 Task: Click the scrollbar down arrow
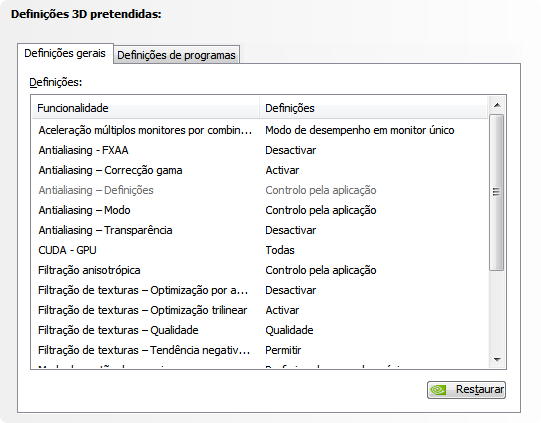497,360
